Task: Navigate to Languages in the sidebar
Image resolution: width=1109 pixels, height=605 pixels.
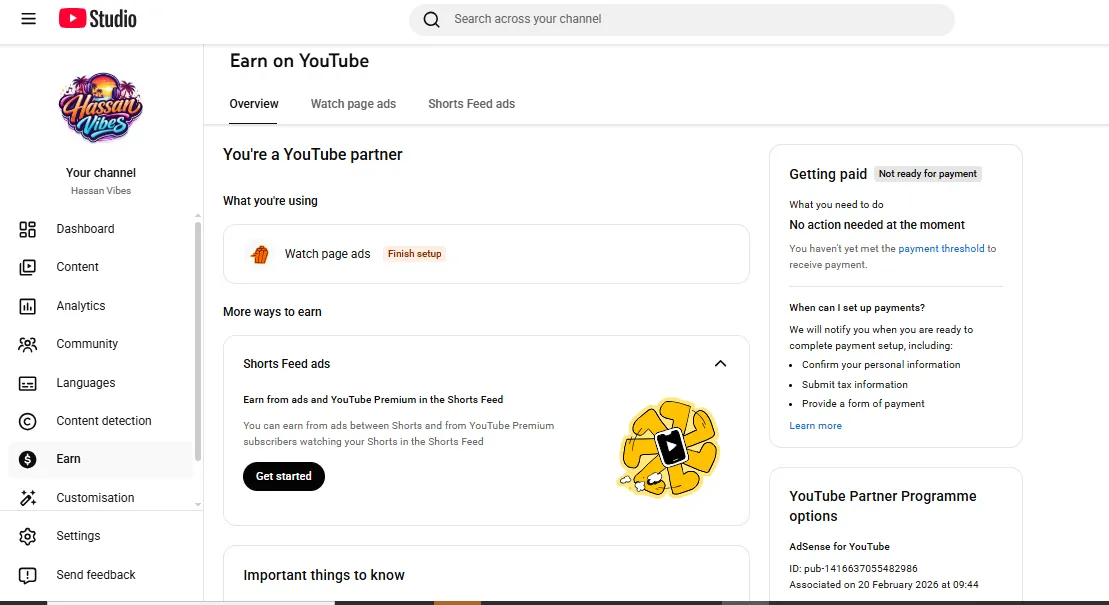Action: point(86,383)
